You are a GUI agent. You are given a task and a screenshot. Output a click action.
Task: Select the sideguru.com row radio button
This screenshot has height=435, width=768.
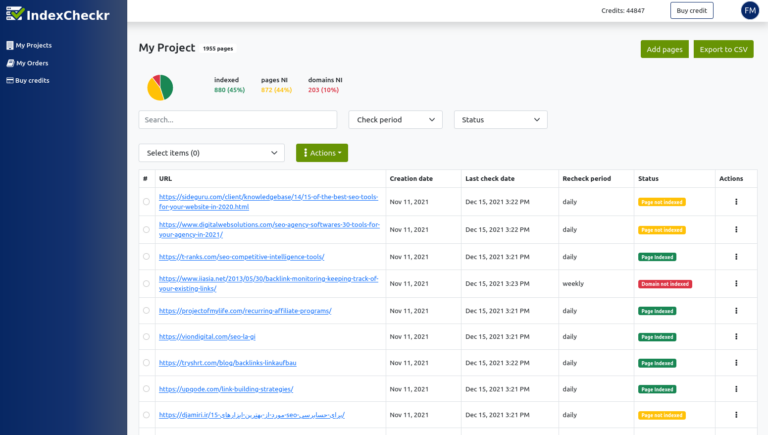pyautogui.click(x=146, y=202)
